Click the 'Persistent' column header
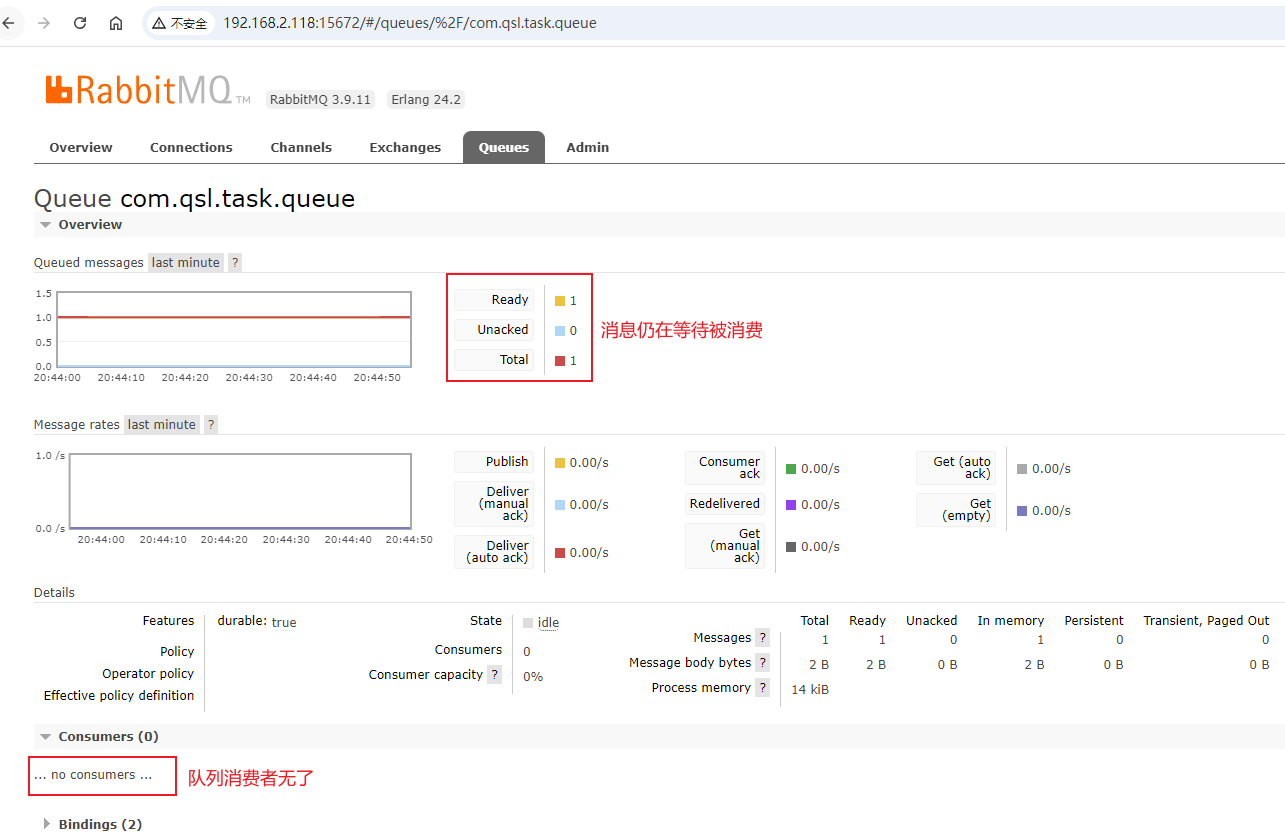This screenshot has width=1285, height=837. [1094, 621]
